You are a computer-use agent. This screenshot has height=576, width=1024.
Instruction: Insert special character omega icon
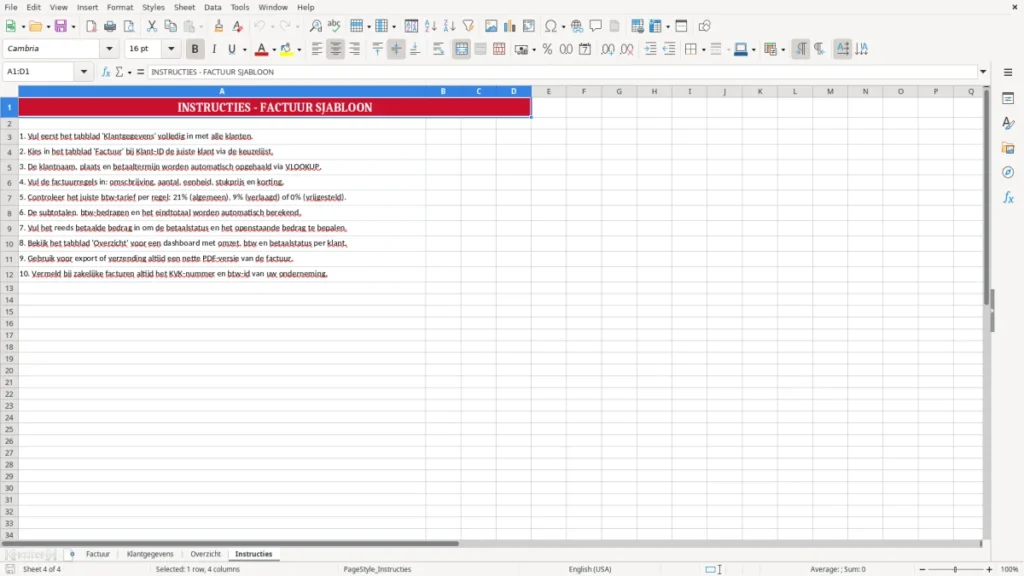click(x=551, y=26)
